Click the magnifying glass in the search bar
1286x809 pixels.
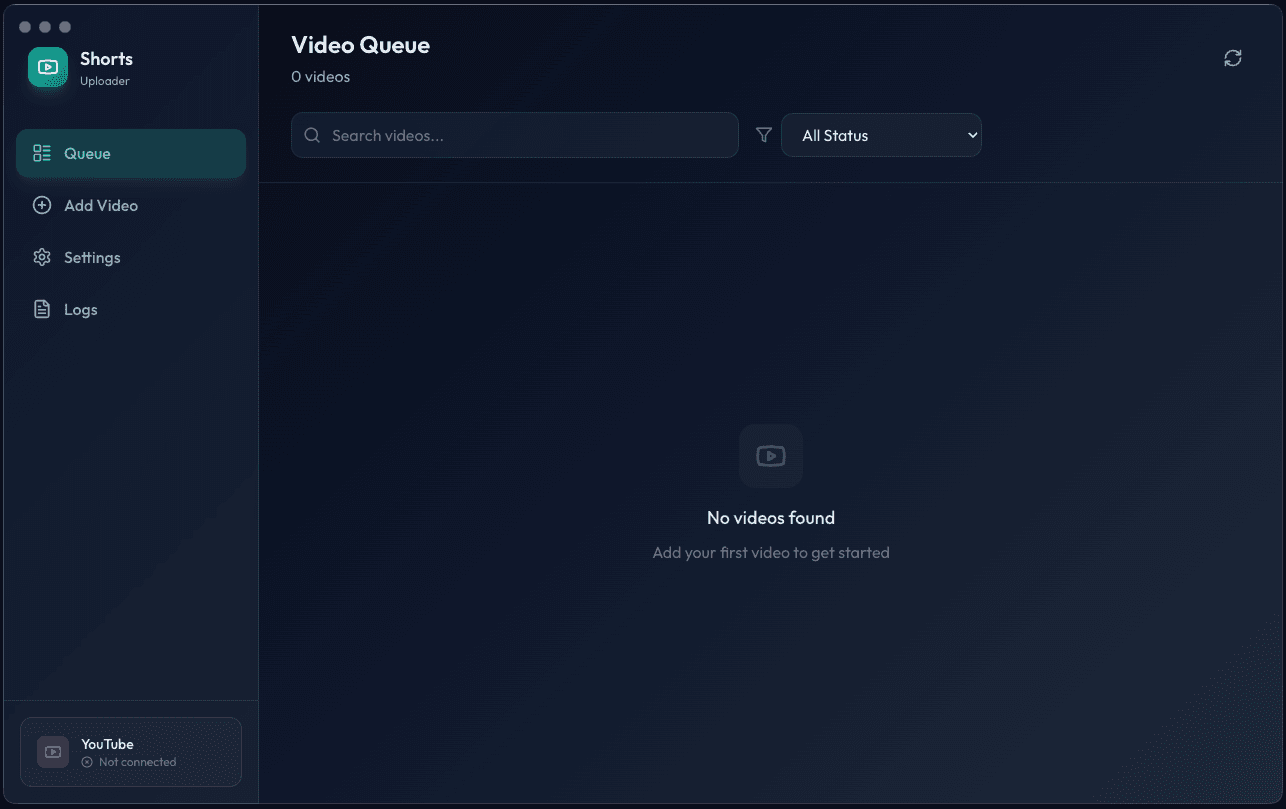[311, 134]
